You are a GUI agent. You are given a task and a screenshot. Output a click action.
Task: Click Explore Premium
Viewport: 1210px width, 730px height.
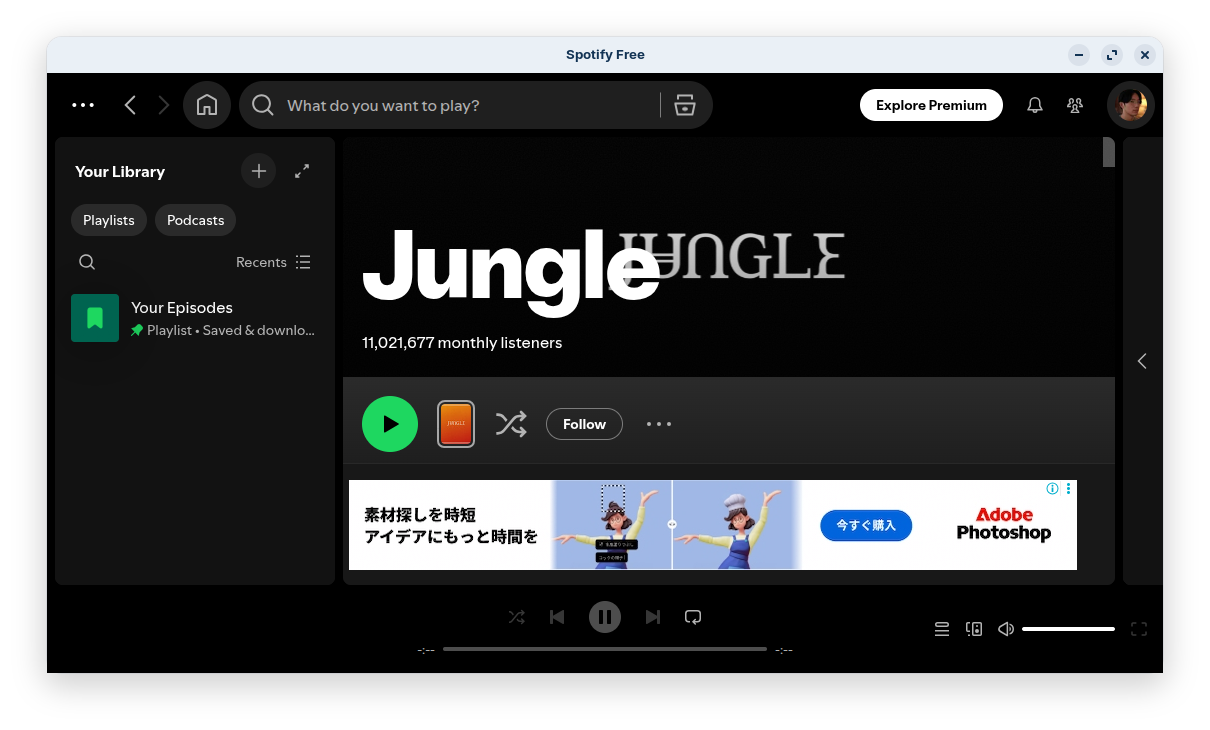click(931, 105)
